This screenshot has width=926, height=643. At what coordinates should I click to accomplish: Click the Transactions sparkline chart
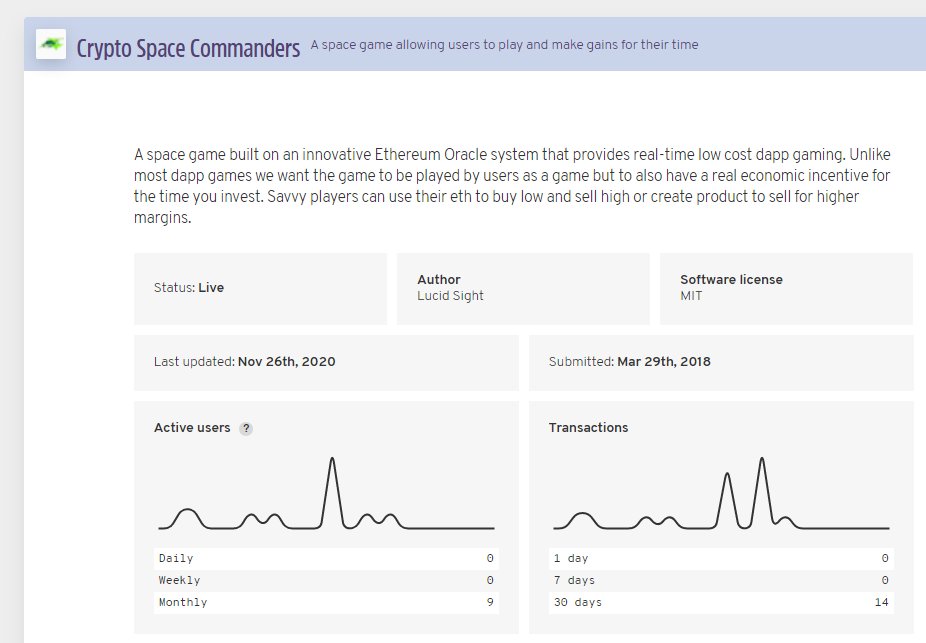pyautogui.click(x=721, y=493)
